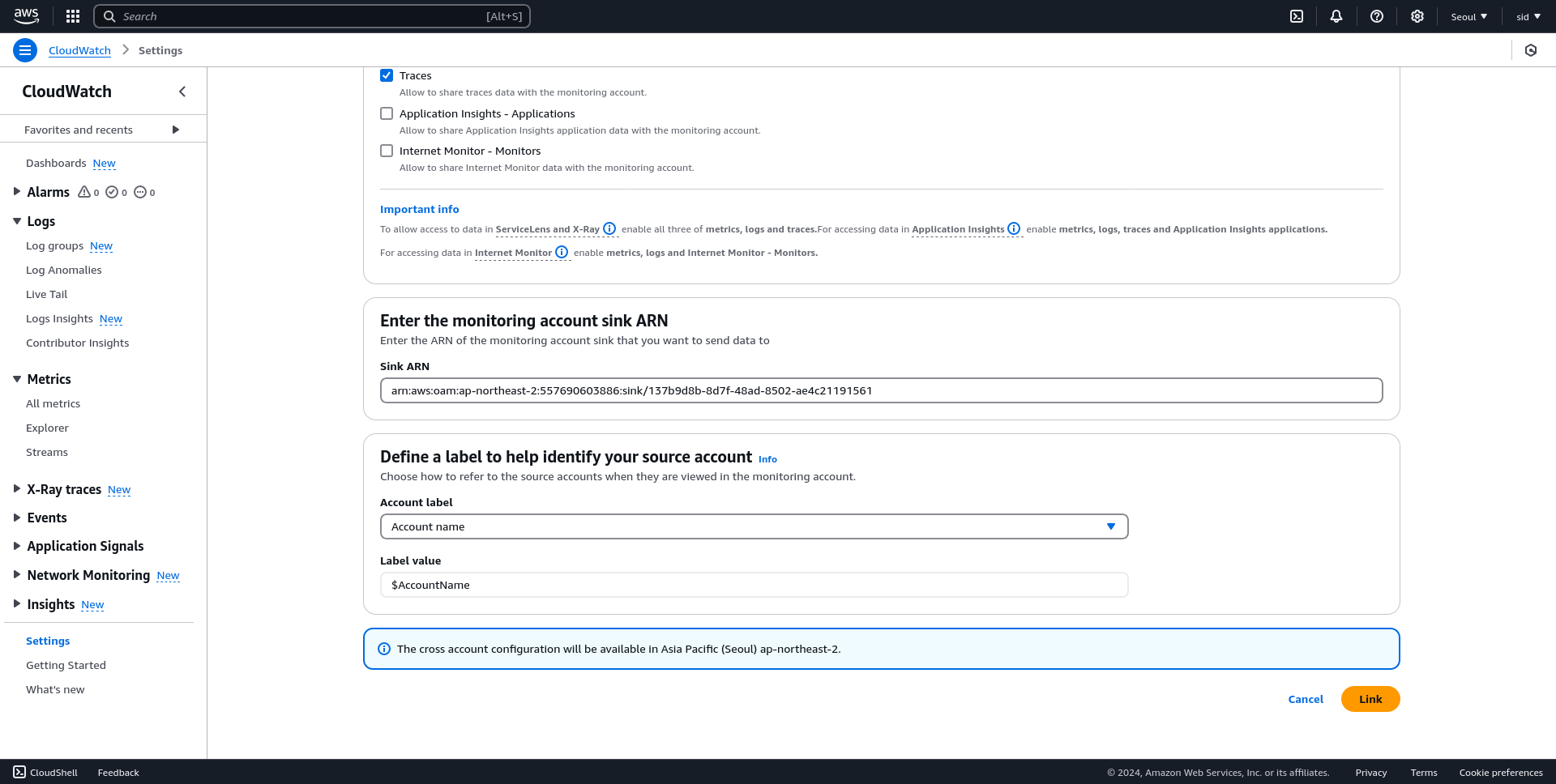Screen dimensions: 1556x784
Task: Open Cookie preferences in footer
Action: coord(1501,773)
